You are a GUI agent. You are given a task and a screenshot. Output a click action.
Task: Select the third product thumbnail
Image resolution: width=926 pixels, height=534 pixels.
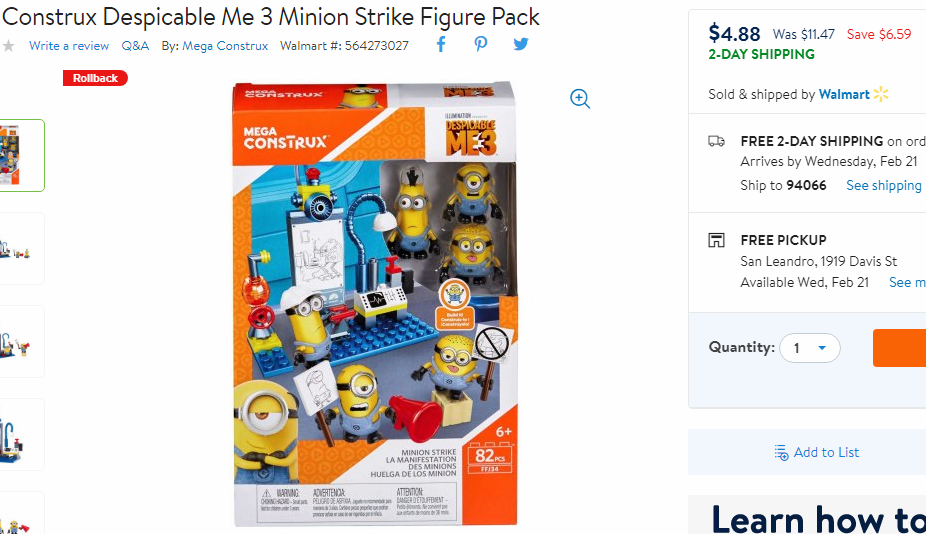click(x=21, y=341)
